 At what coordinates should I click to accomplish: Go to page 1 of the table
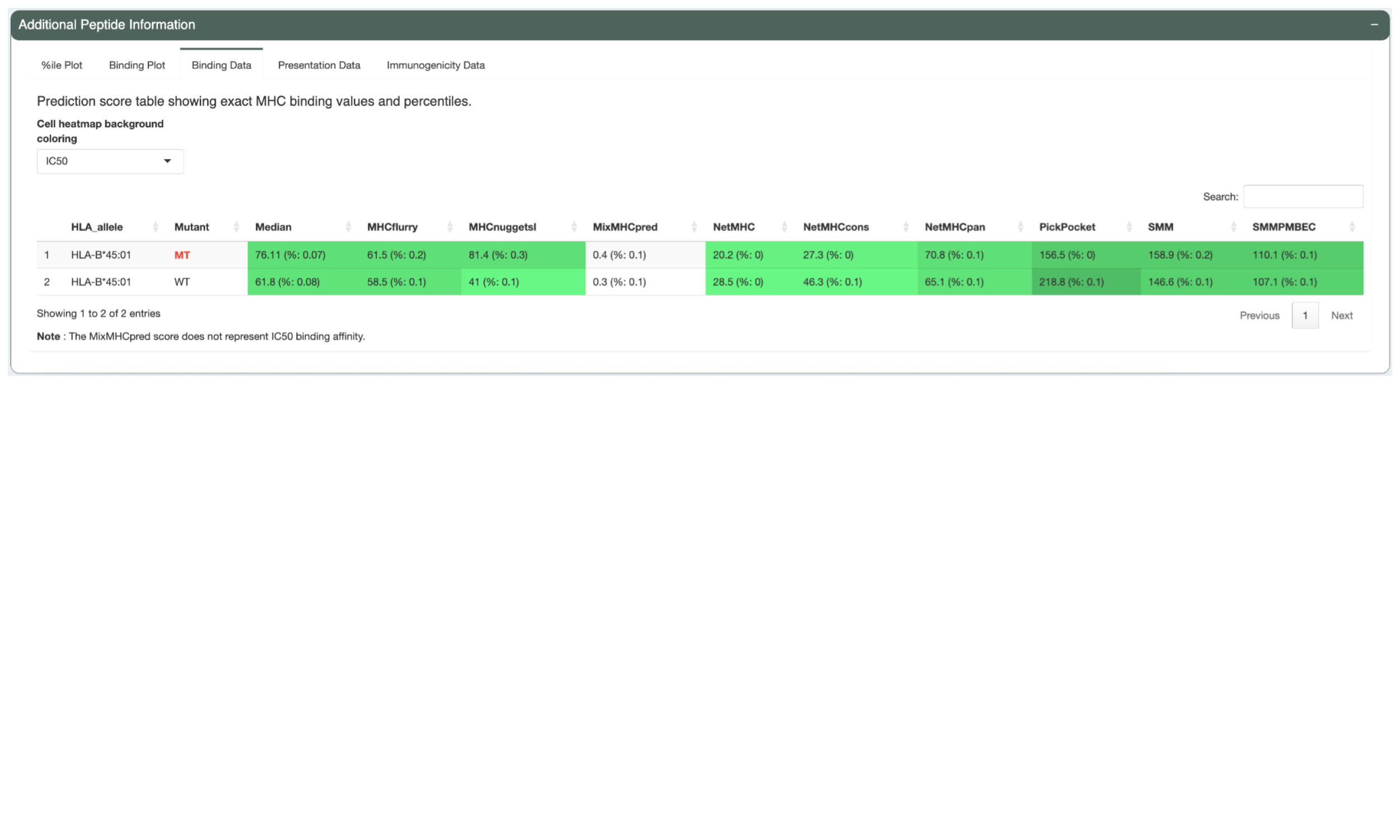point(1305,315)
